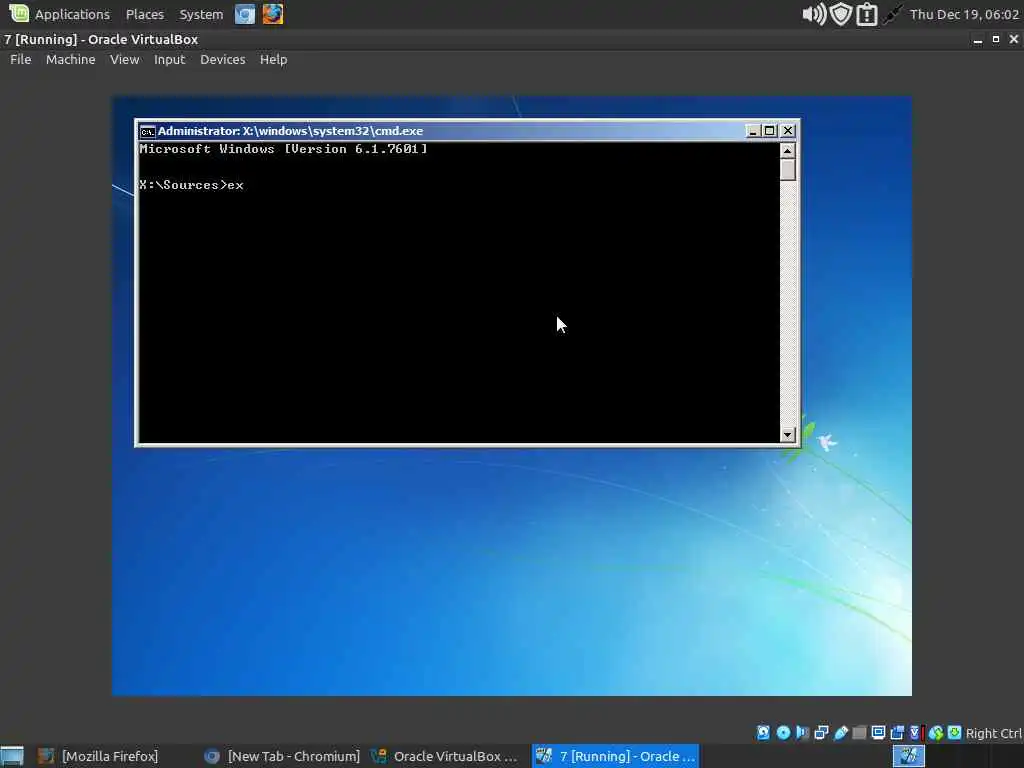
Task: Open the System menu
Action: point(201,14)
